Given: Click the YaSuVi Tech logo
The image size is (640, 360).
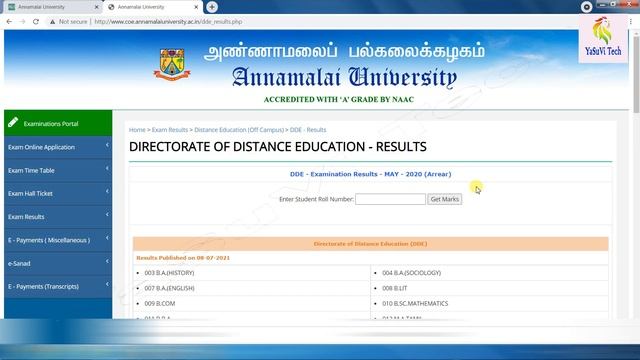Looking at the screenshot, I should 603,38.
